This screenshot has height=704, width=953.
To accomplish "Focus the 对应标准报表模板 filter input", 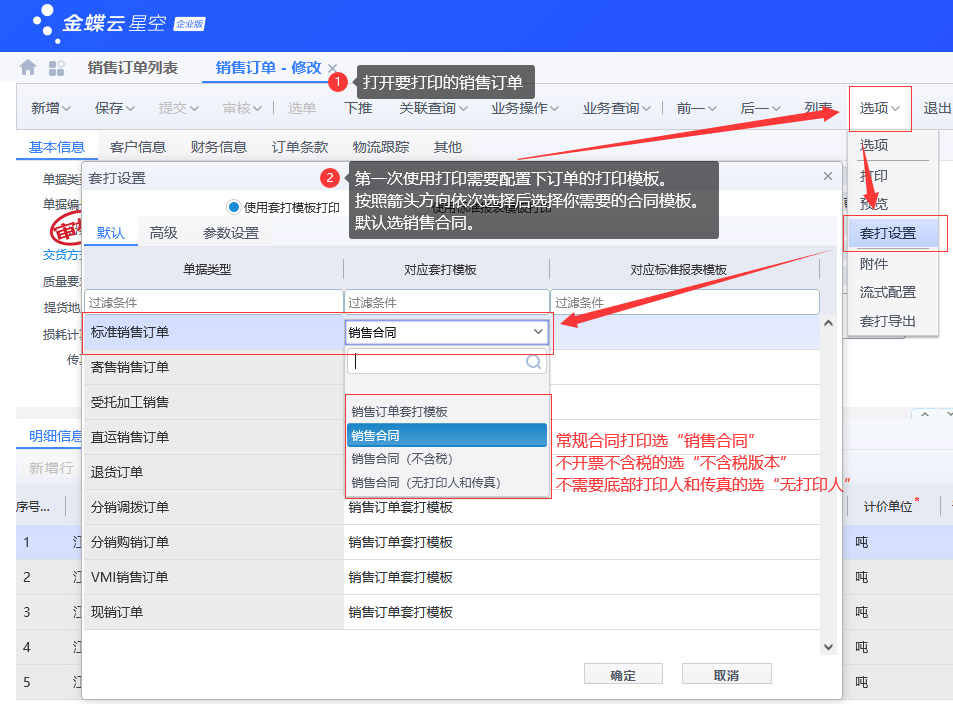I will 685,302.
